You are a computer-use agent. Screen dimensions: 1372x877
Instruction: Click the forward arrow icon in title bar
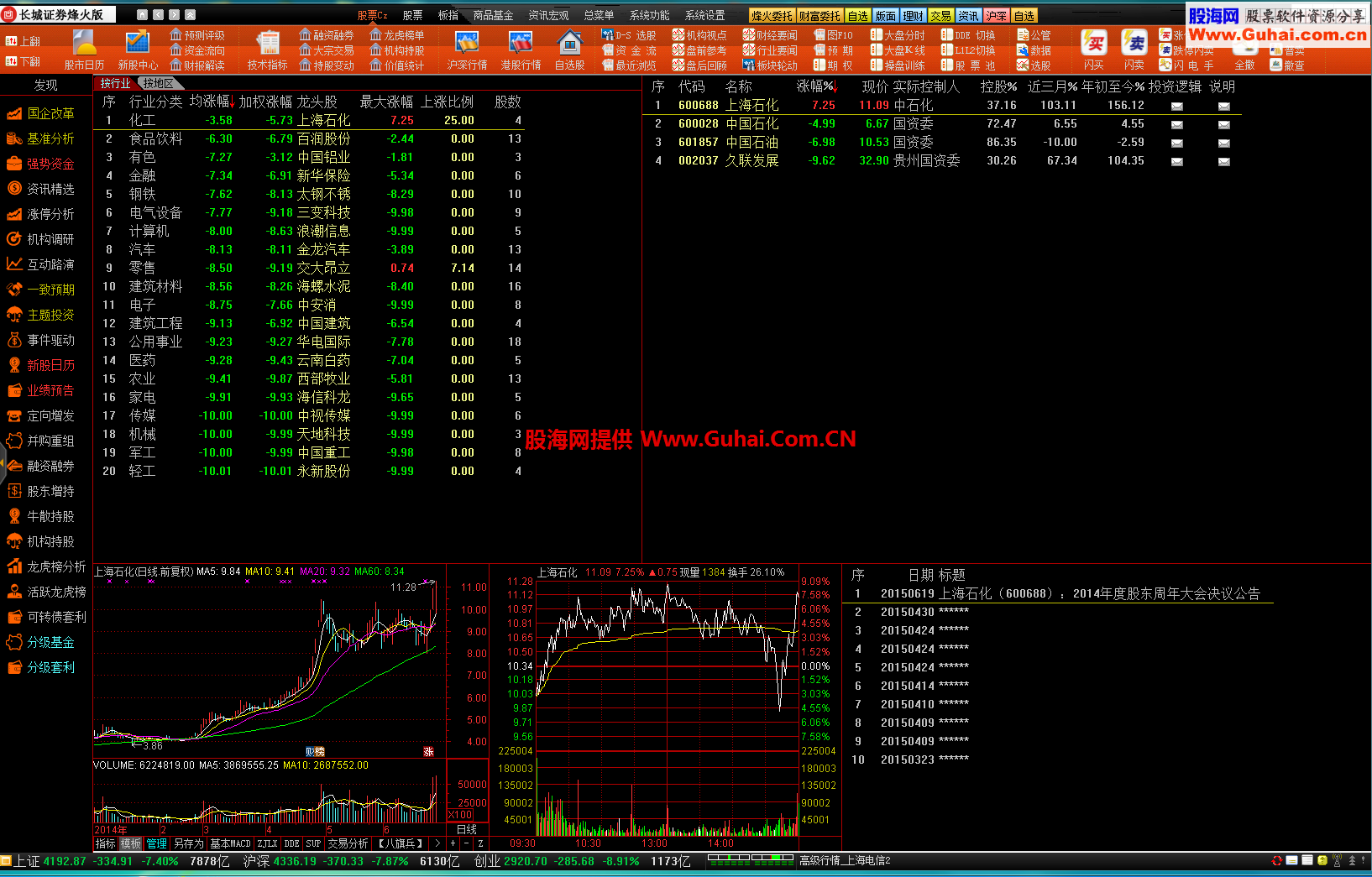point(174,14)
